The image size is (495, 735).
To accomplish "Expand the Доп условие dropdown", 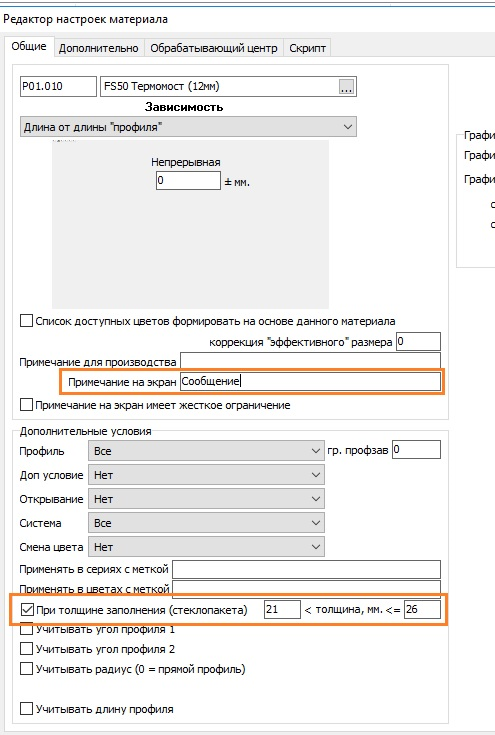I will (x=206, y=475).
